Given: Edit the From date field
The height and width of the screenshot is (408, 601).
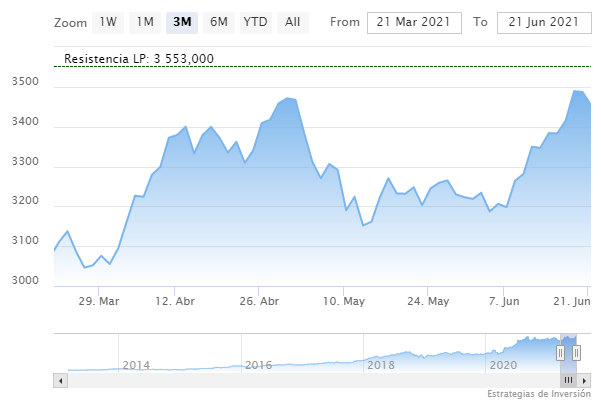Looking at the screenshot, I should point(414,22).
